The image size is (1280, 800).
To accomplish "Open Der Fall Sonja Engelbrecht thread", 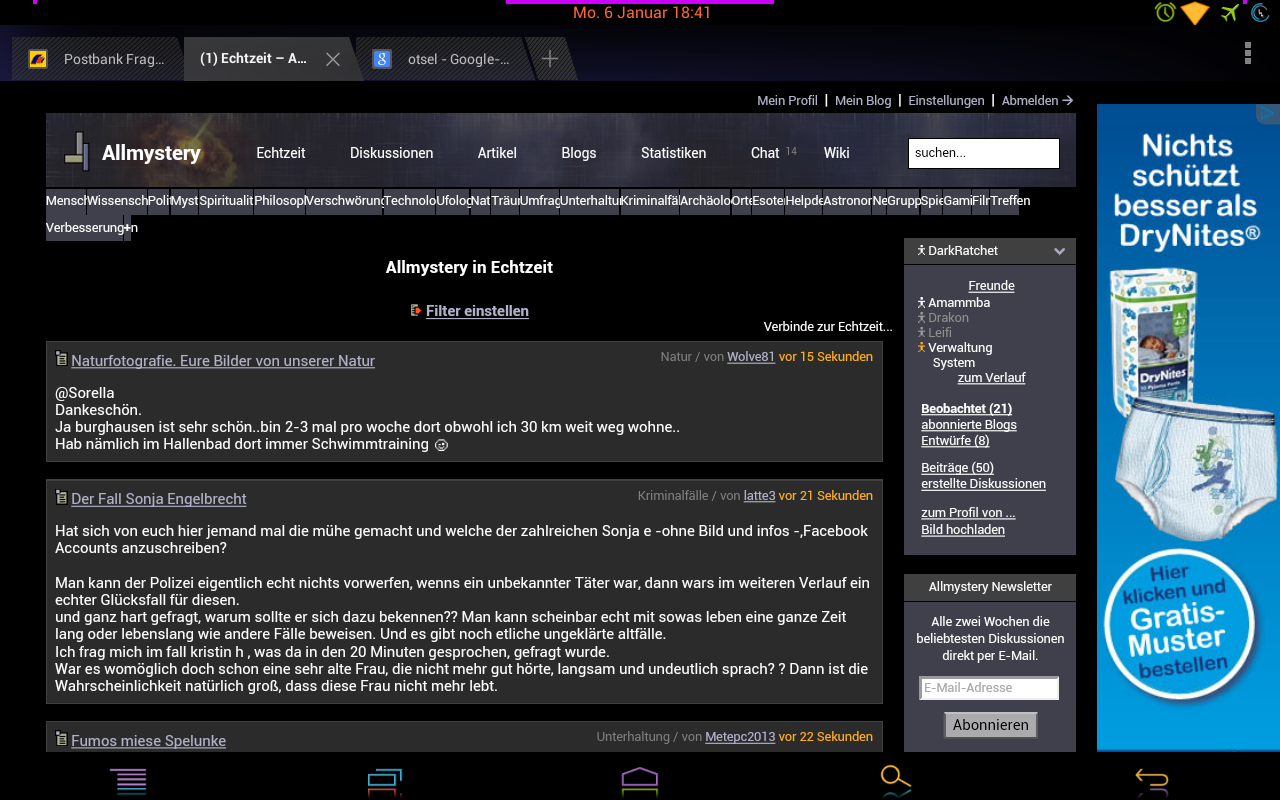I will [x=158, y=499].
